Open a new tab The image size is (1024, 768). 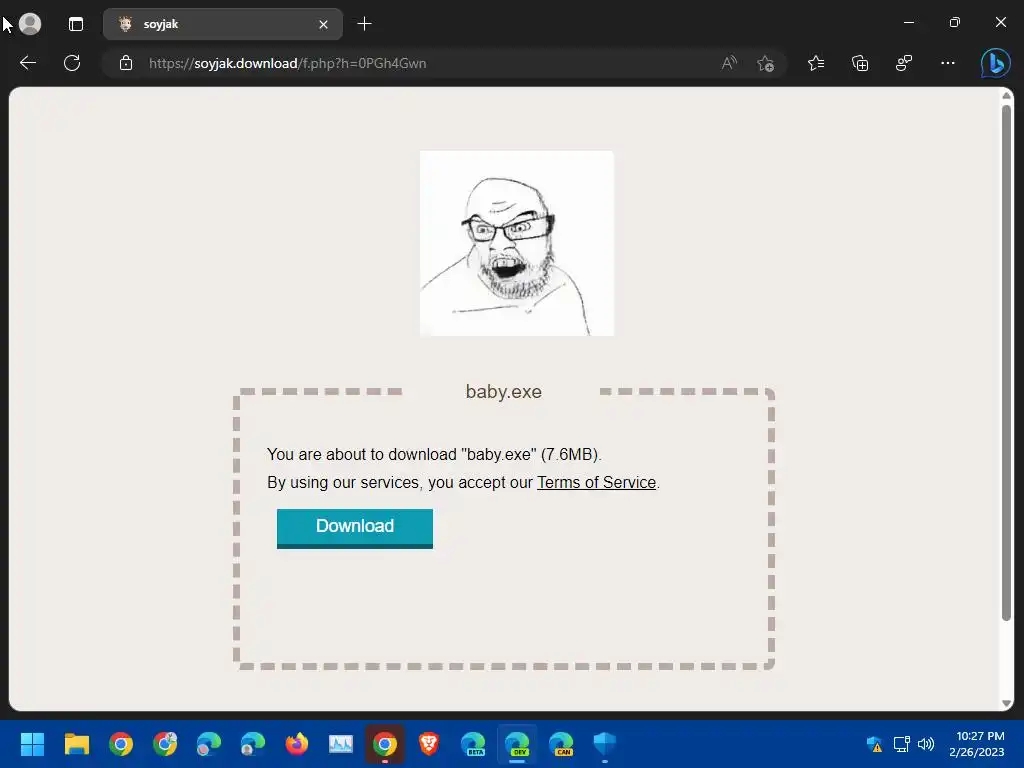(x=364, y=24)
